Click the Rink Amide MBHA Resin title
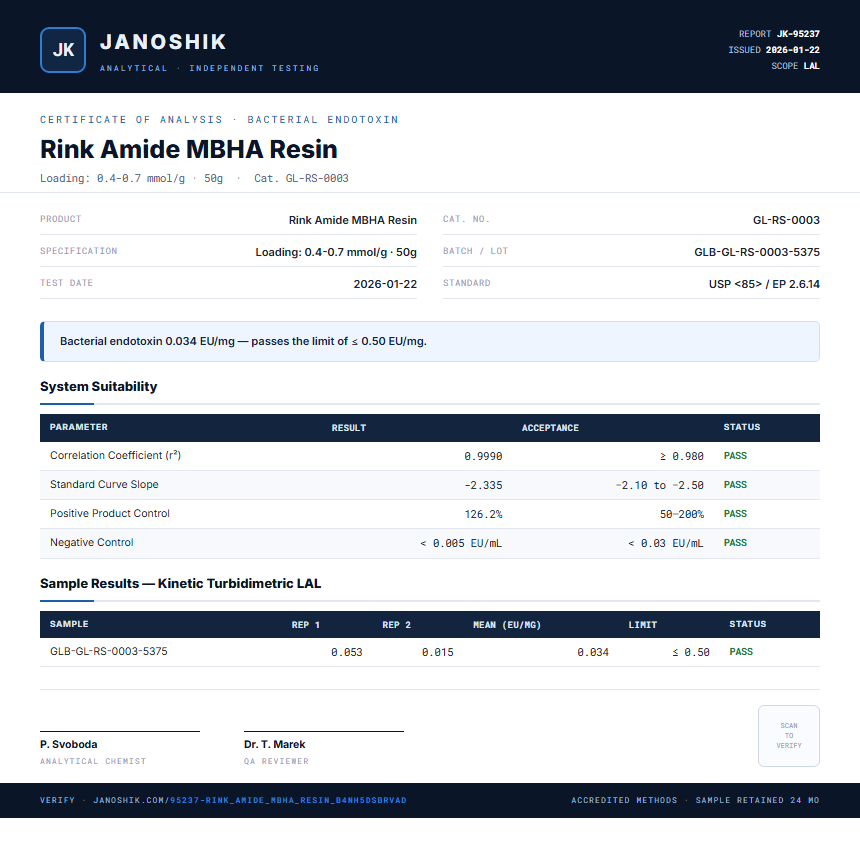The width and height of the screenshot is (860, 846). click(189, 149)
